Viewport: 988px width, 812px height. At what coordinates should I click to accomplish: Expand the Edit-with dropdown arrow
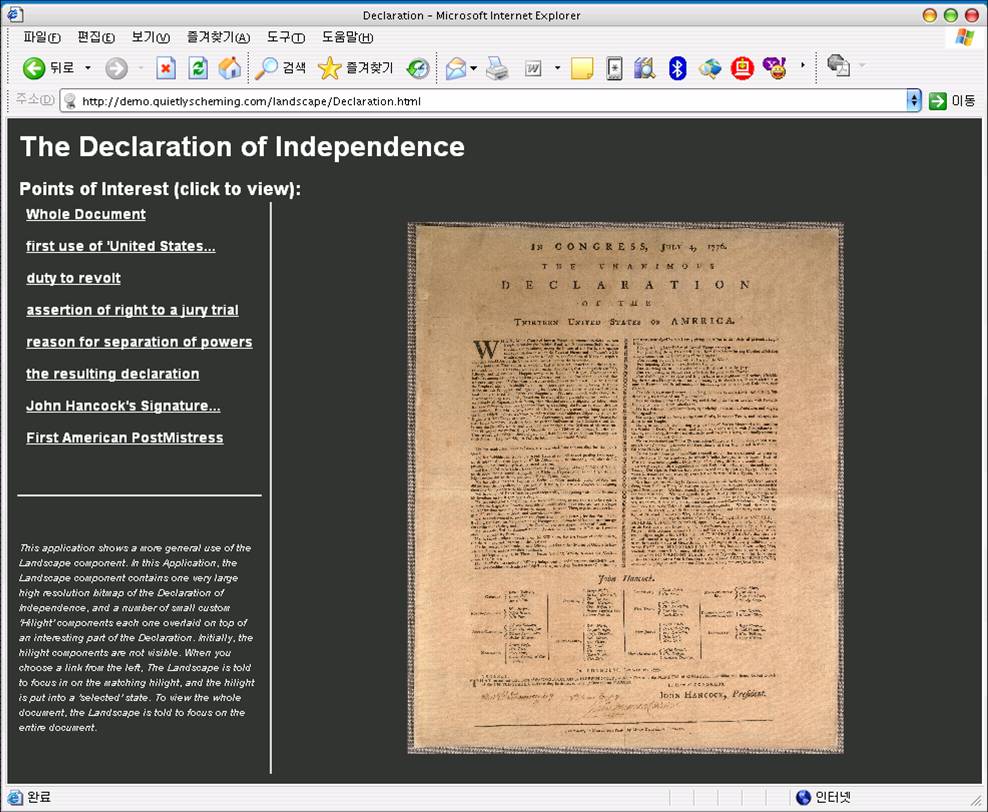pyautogui.click(x=558, y=68)
